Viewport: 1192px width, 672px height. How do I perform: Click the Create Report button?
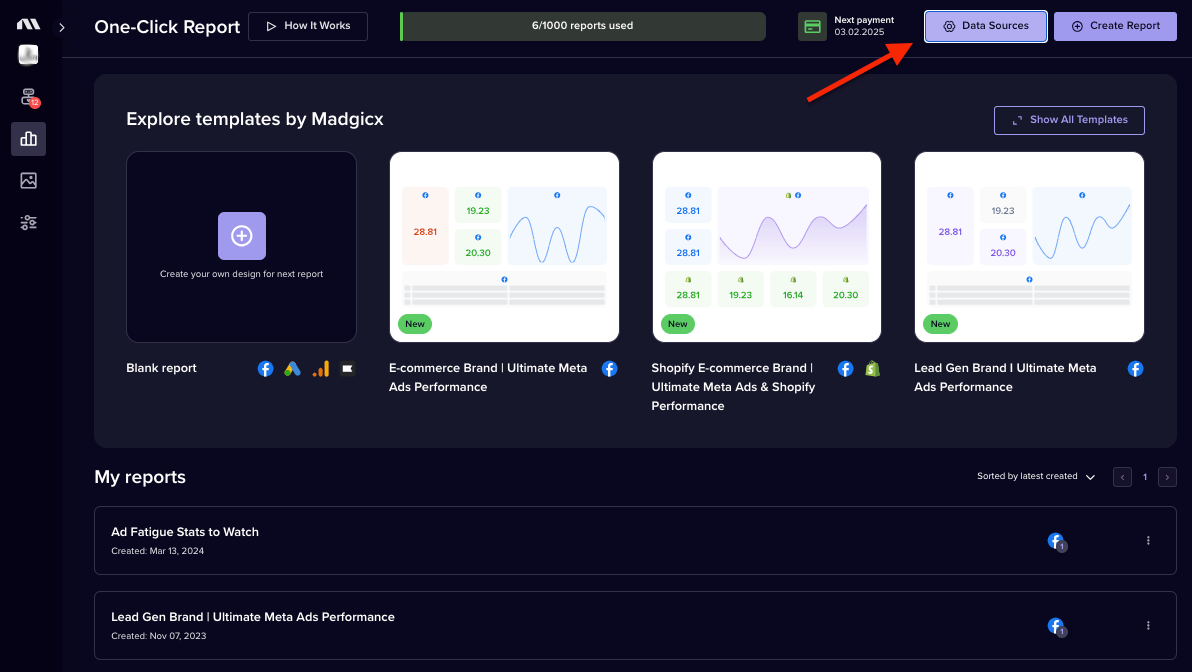point(1114,26)
